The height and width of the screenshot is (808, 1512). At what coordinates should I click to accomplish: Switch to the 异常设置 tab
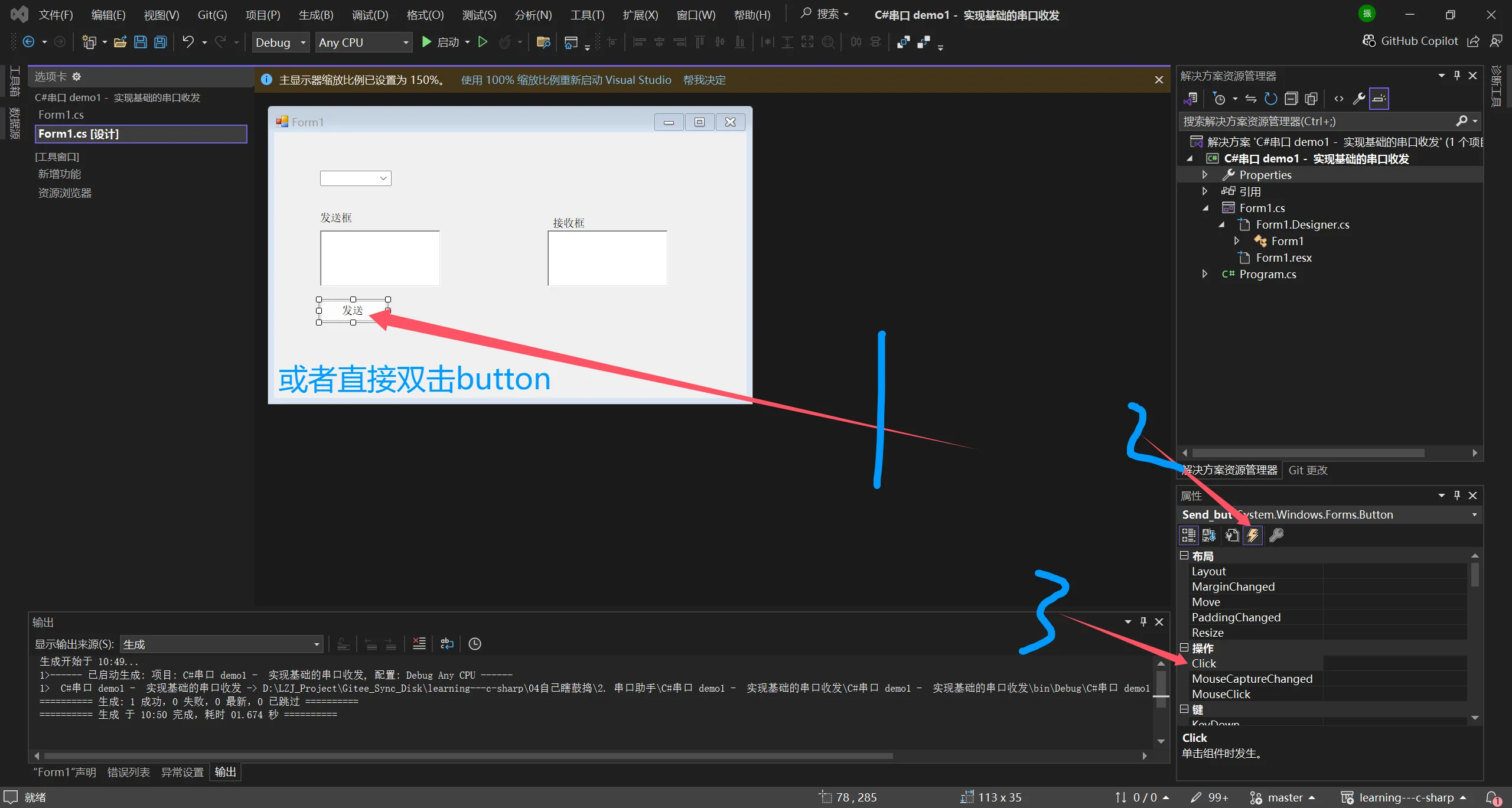[182, 773]
